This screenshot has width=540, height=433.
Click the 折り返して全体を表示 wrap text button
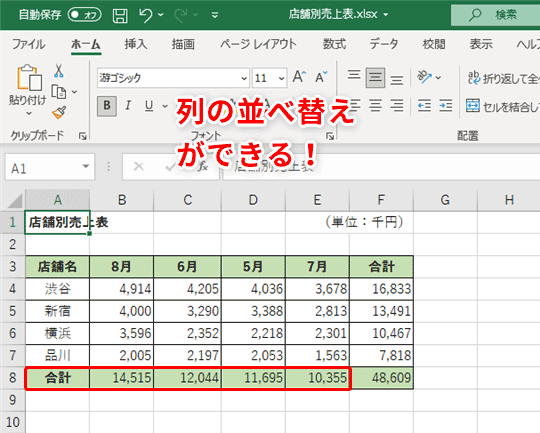(x=503, y=78)
